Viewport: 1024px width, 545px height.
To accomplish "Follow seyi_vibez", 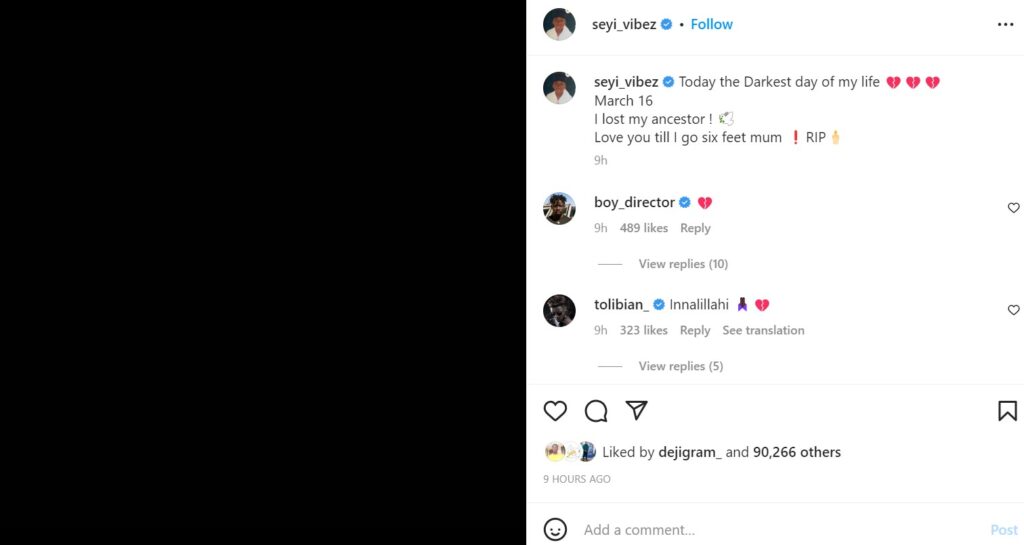I will pyautogui.click(x=711, y=24).
